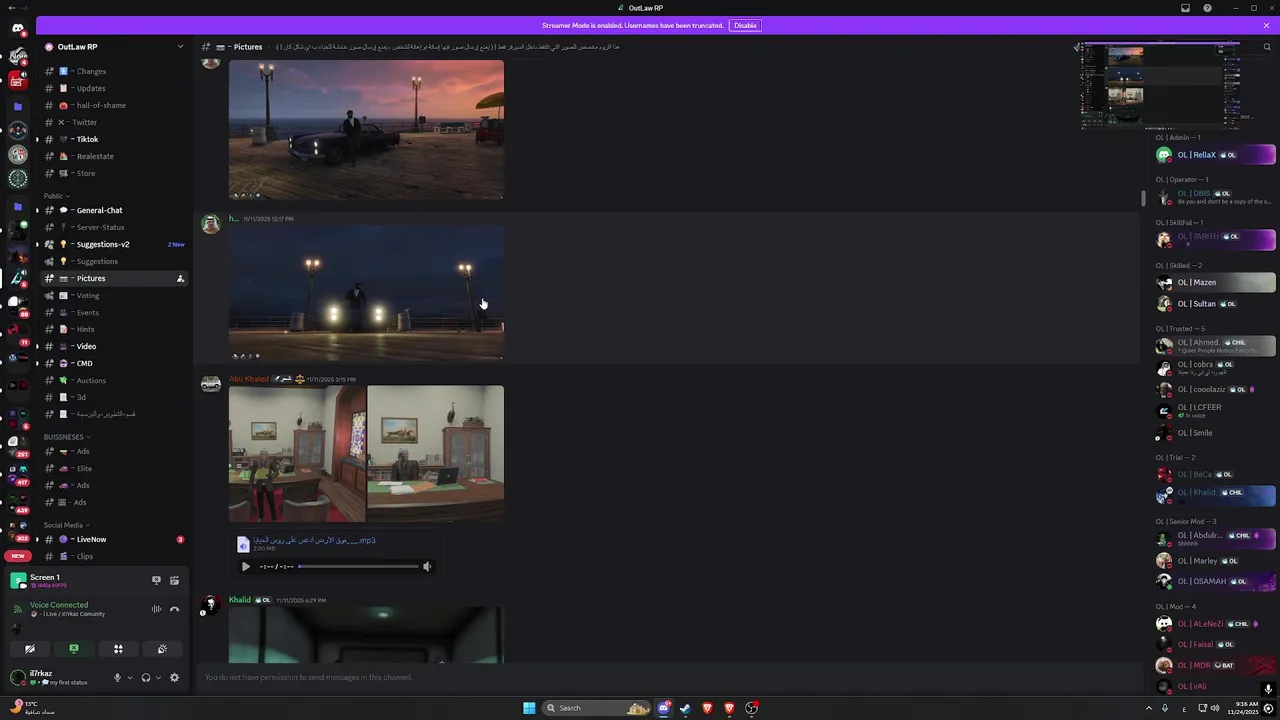
Task: Open Discord direct messages home icon
Action: [18, 28]
